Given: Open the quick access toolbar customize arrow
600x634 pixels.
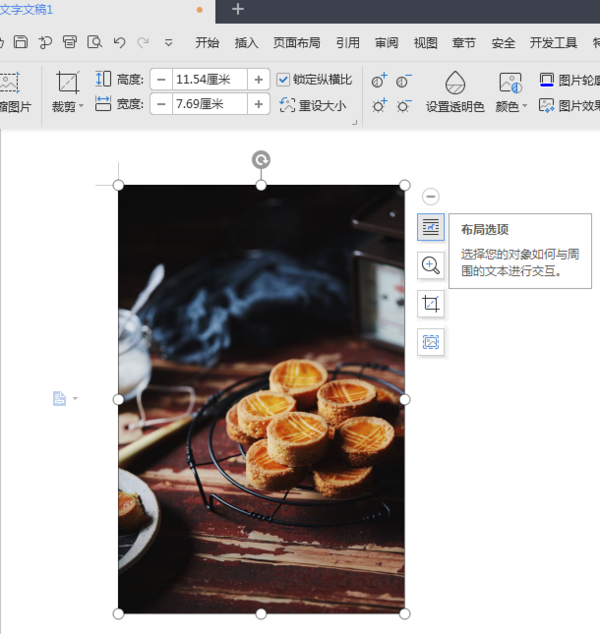Looking at the screenshot, I should [168, 42].
